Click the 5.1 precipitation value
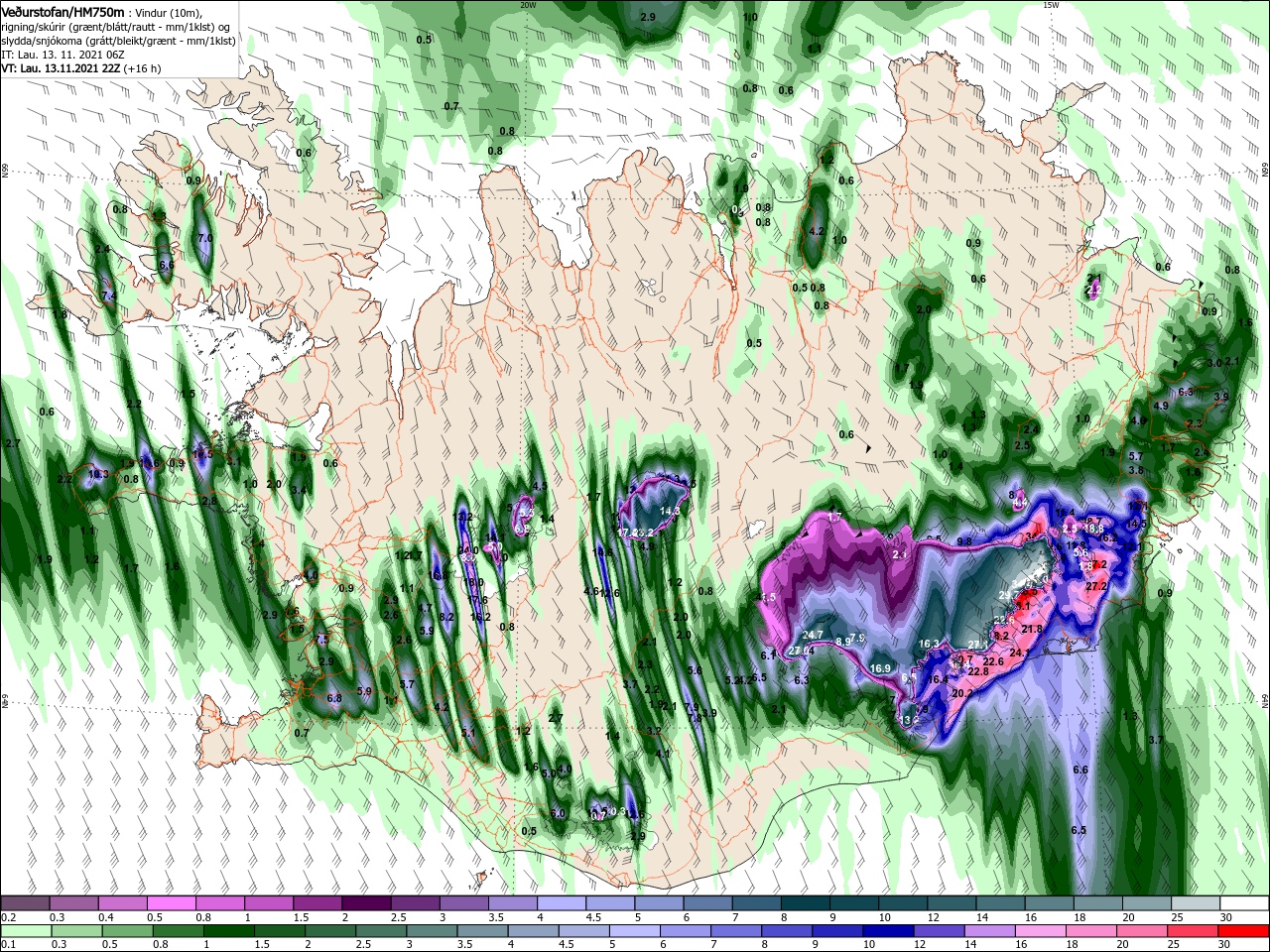Image resolution: width=1270 pixels, height=952 pixels. [469, 733]
